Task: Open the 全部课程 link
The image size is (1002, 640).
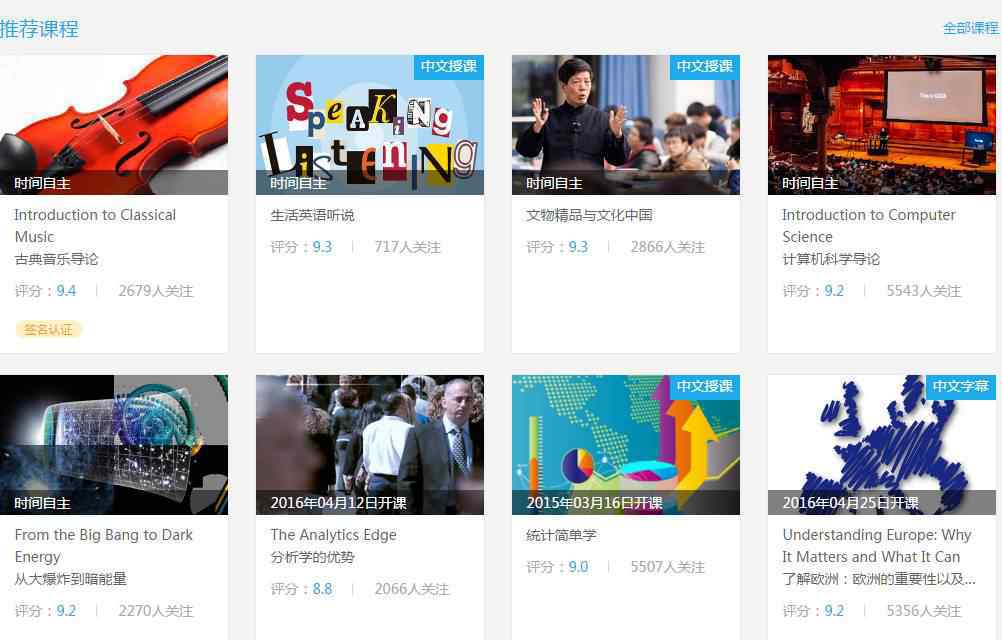Action: 971,28
